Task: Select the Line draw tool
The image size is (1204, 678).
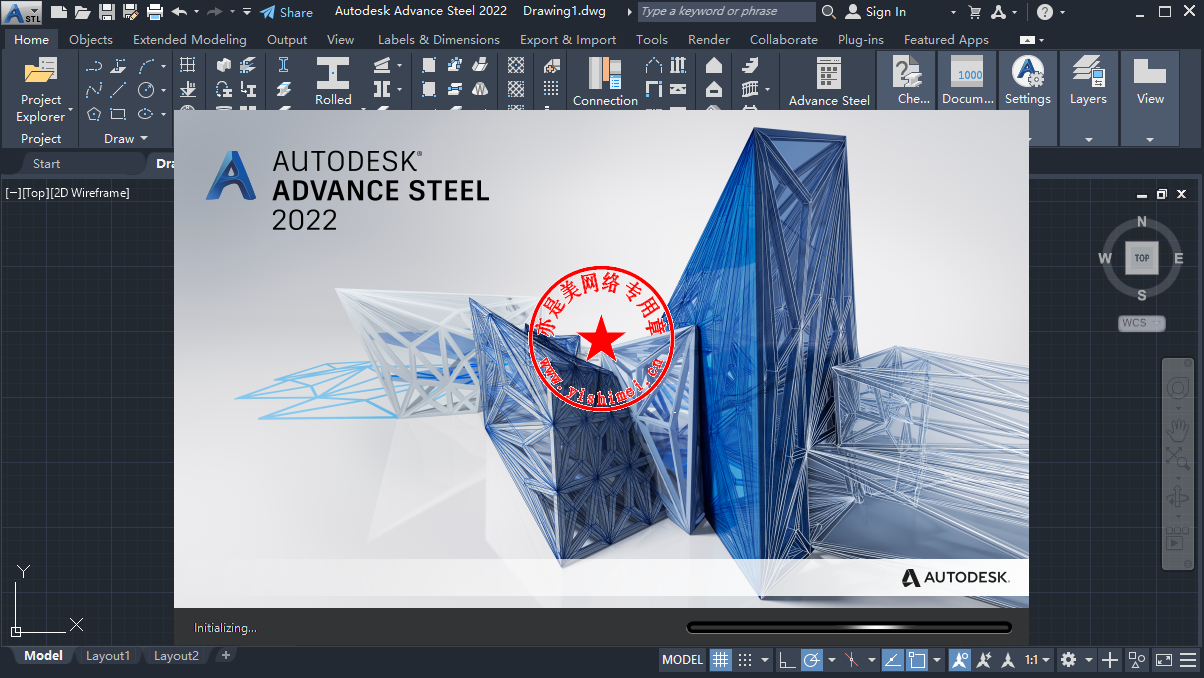Action: [119, 90]
